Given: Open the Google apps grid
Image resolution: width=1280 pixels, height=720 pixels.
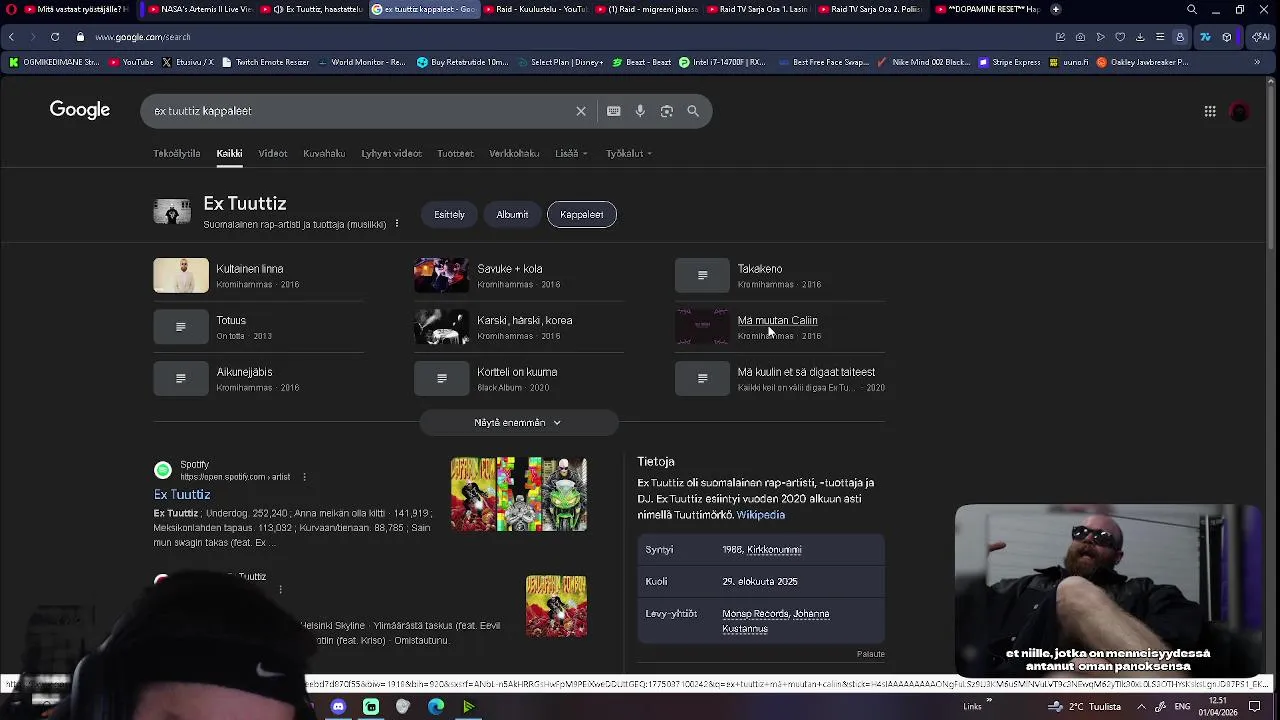Looking at the screenshot, I should [x=1210, y=111].
